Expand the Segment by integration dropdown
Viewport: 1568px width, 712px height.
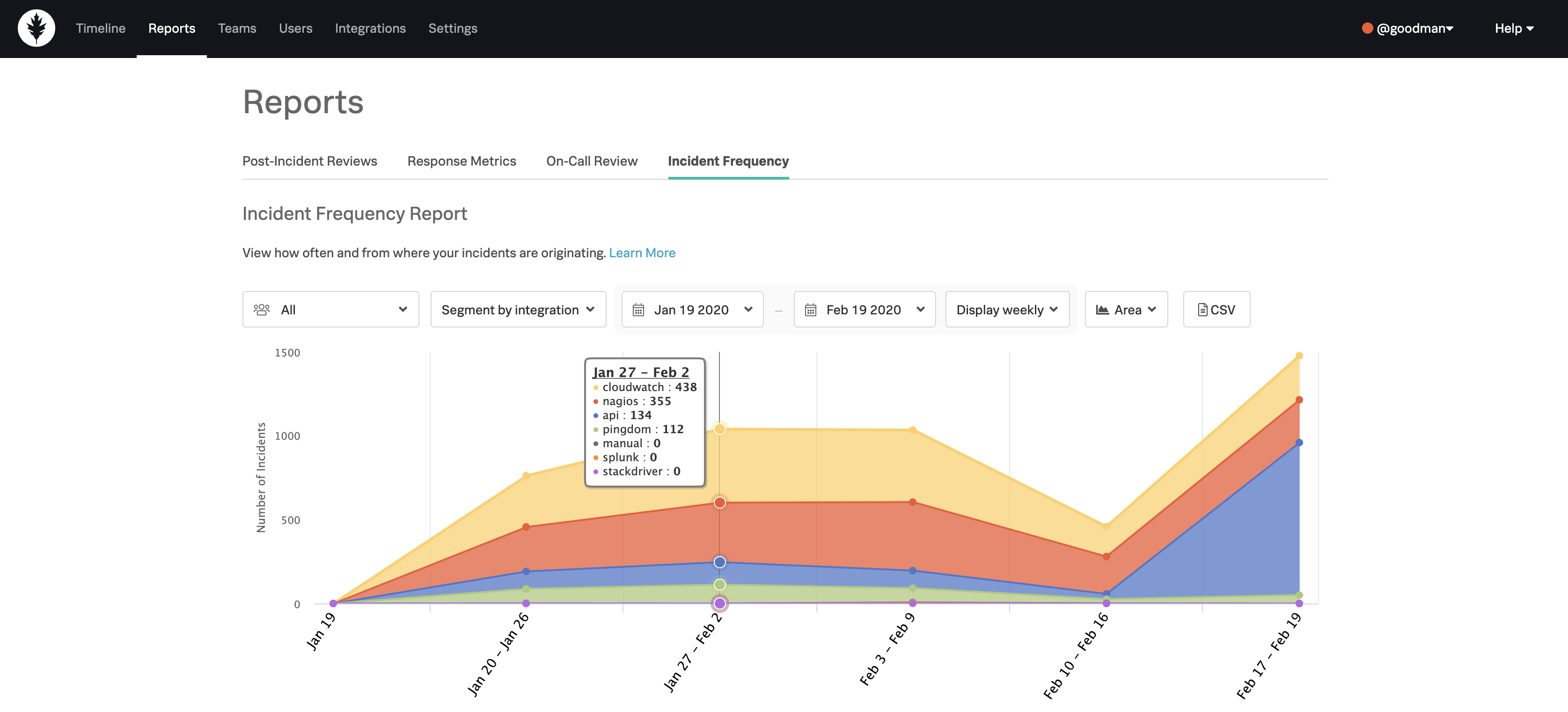[x=518, y=310]
